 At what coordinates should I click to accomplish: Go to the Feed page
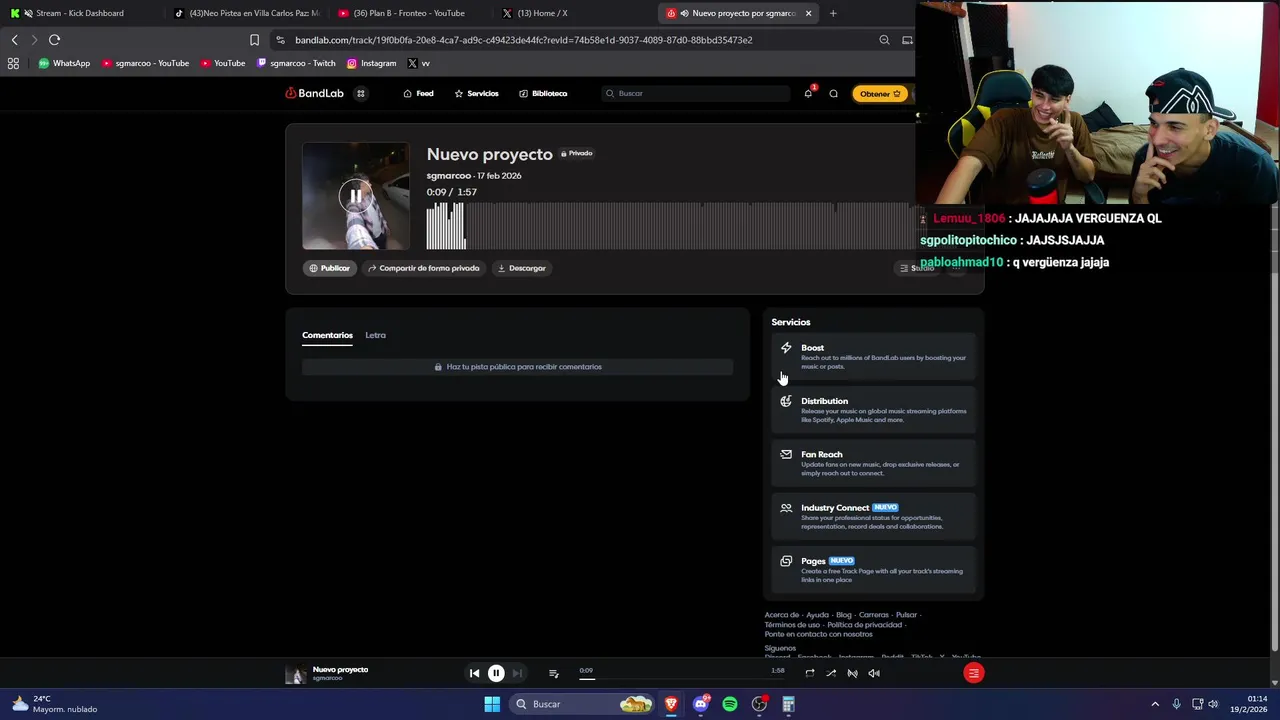point(418,93)
